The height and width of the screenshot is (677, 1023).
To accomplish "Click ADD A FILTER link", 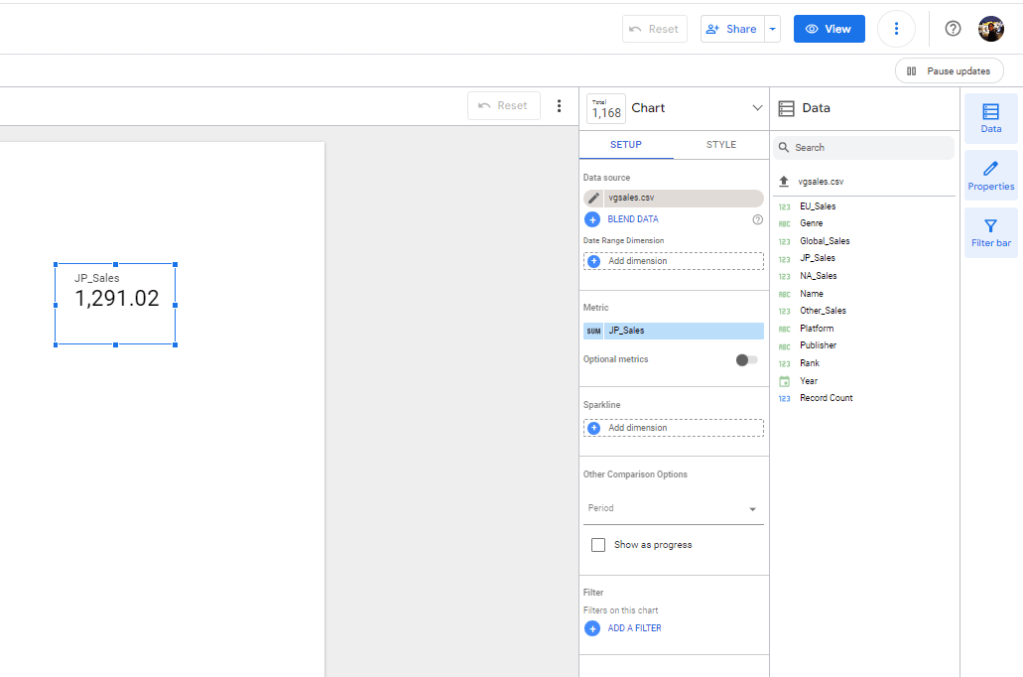I will [633, 628].
